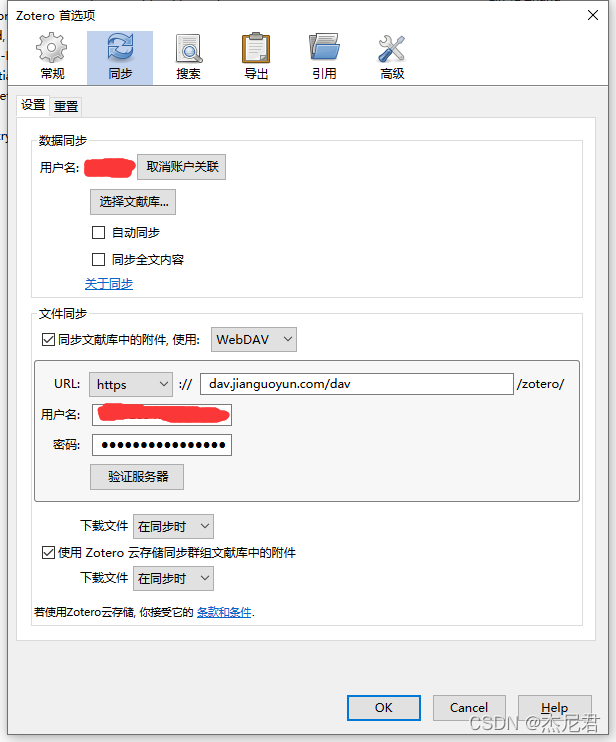This screenshot has height=742, width=616.
Task: Click the 验证服务器 button
Action: point(137,477)
